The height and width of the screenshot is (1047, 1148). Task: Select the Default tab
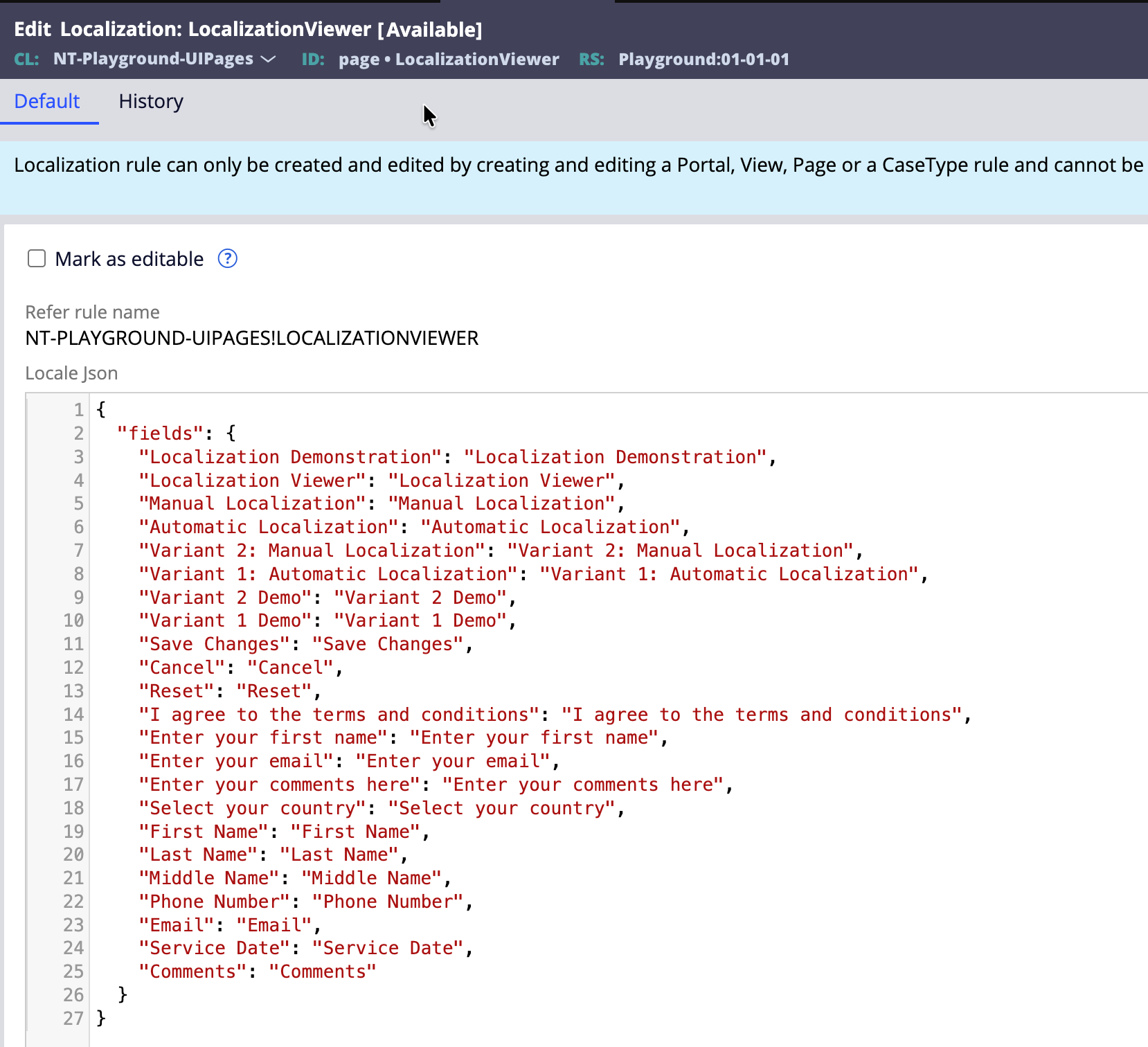click(x=47, y=102)
